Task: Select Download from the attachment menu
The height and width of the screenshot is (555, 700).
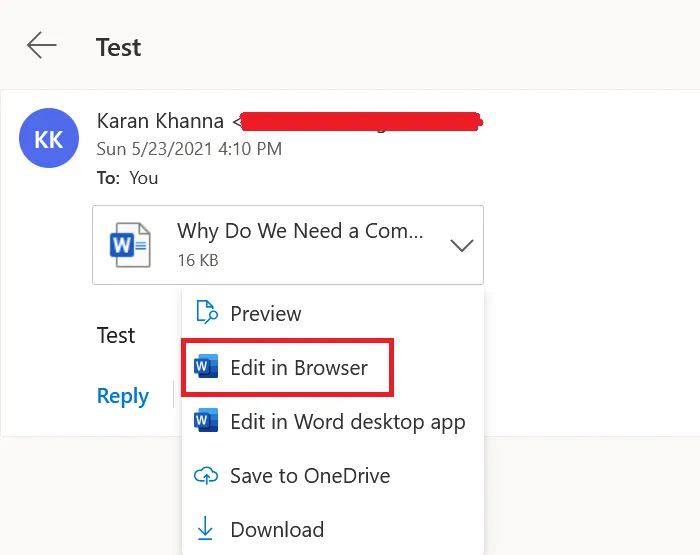Action: (277, 529)
